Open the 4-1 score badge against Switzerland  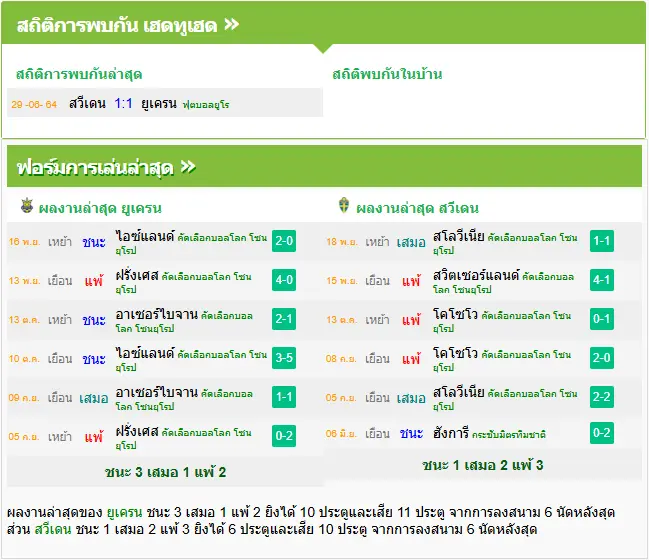click(601, 280)
